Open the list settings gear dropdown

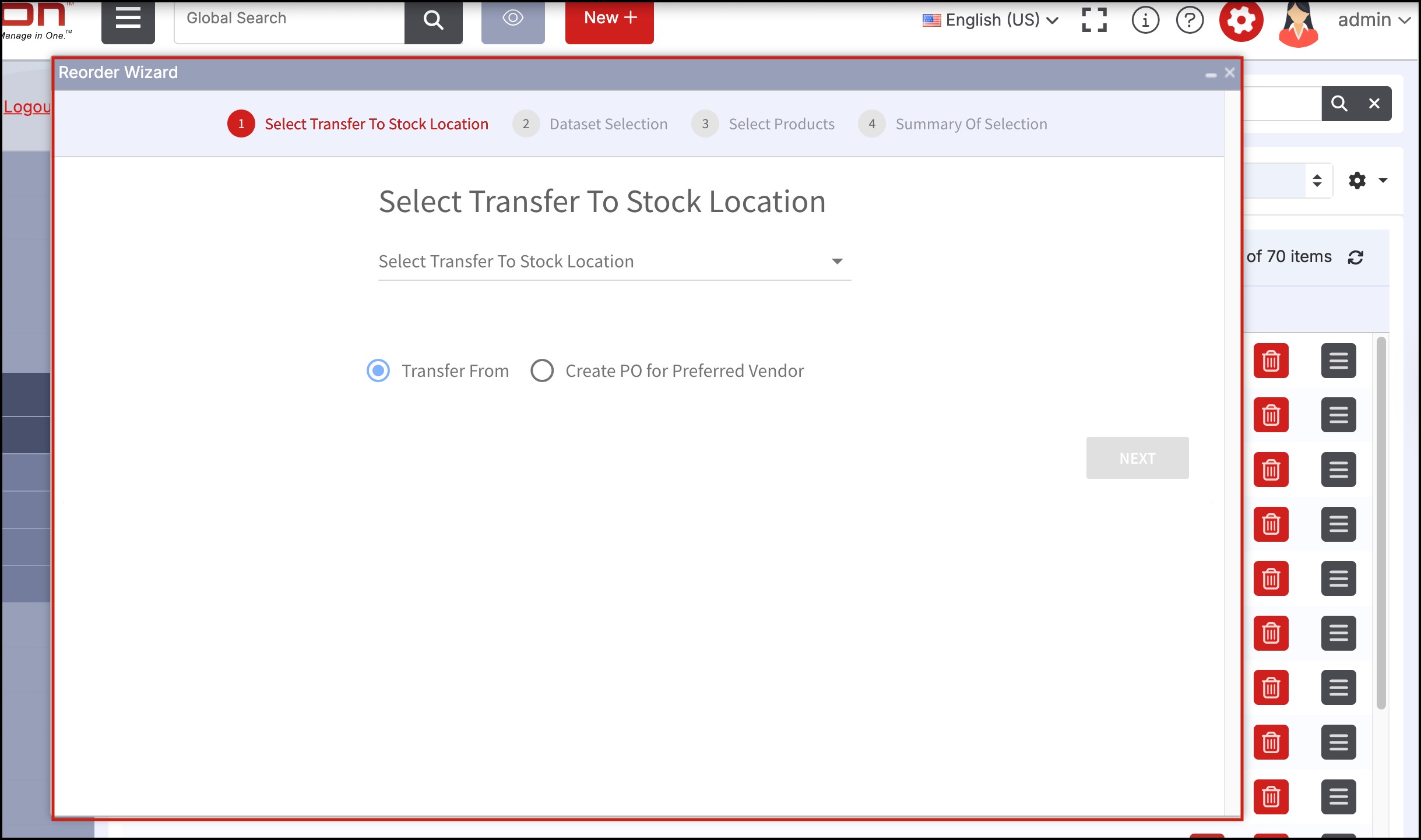1367,181
